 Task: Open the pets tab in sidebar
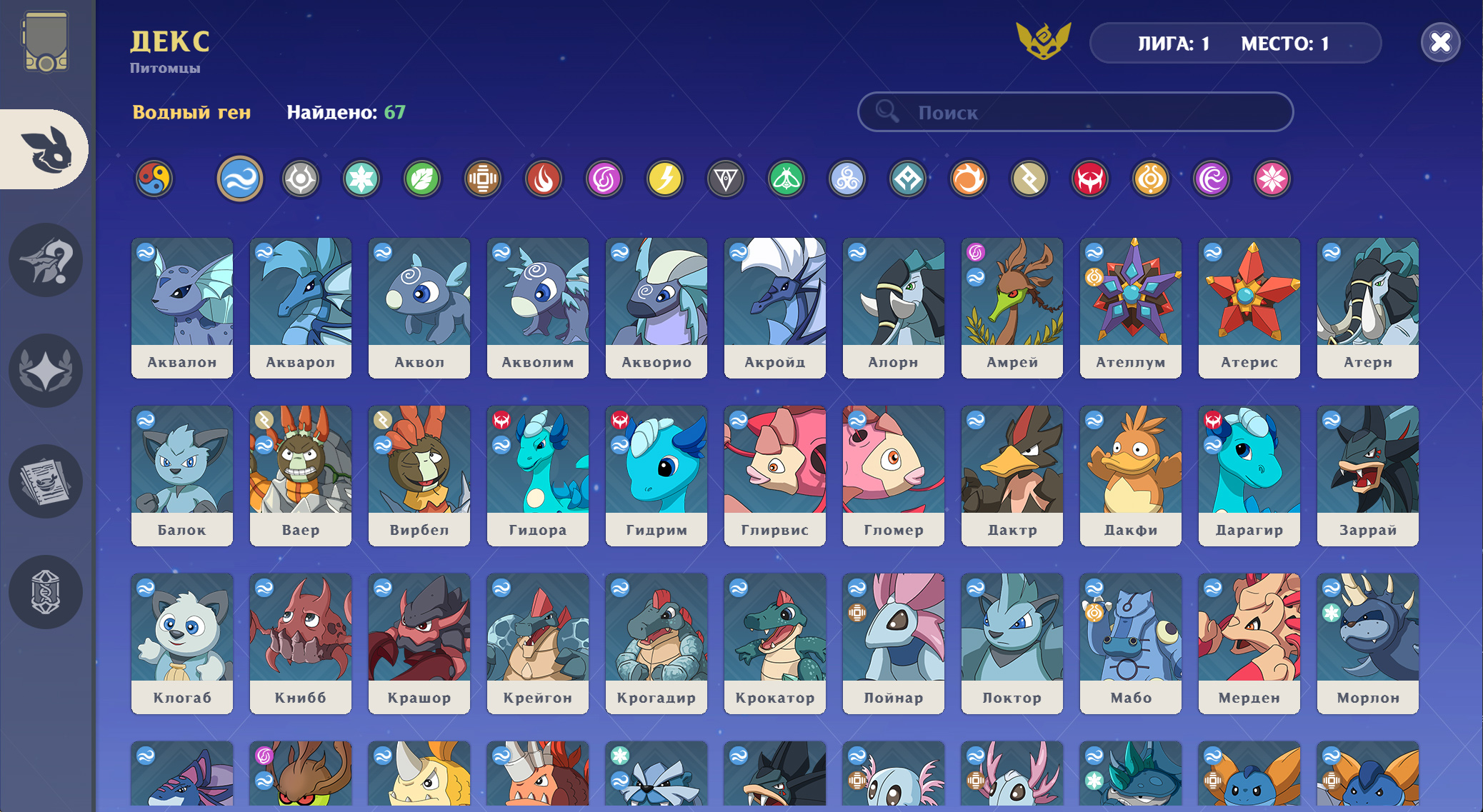[x=44, y=149]
